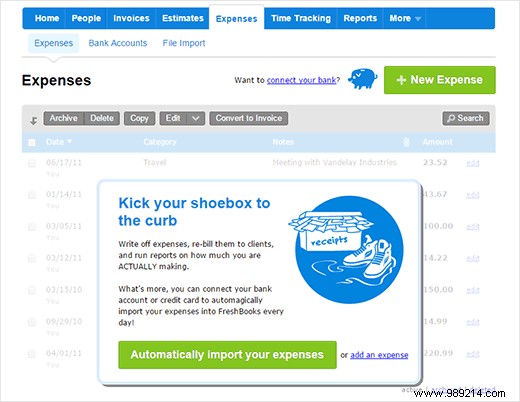This screenshot has height=402, width=520.
Task: Click the Delete button
Action: pyautogui.click(x=102, y=118)
